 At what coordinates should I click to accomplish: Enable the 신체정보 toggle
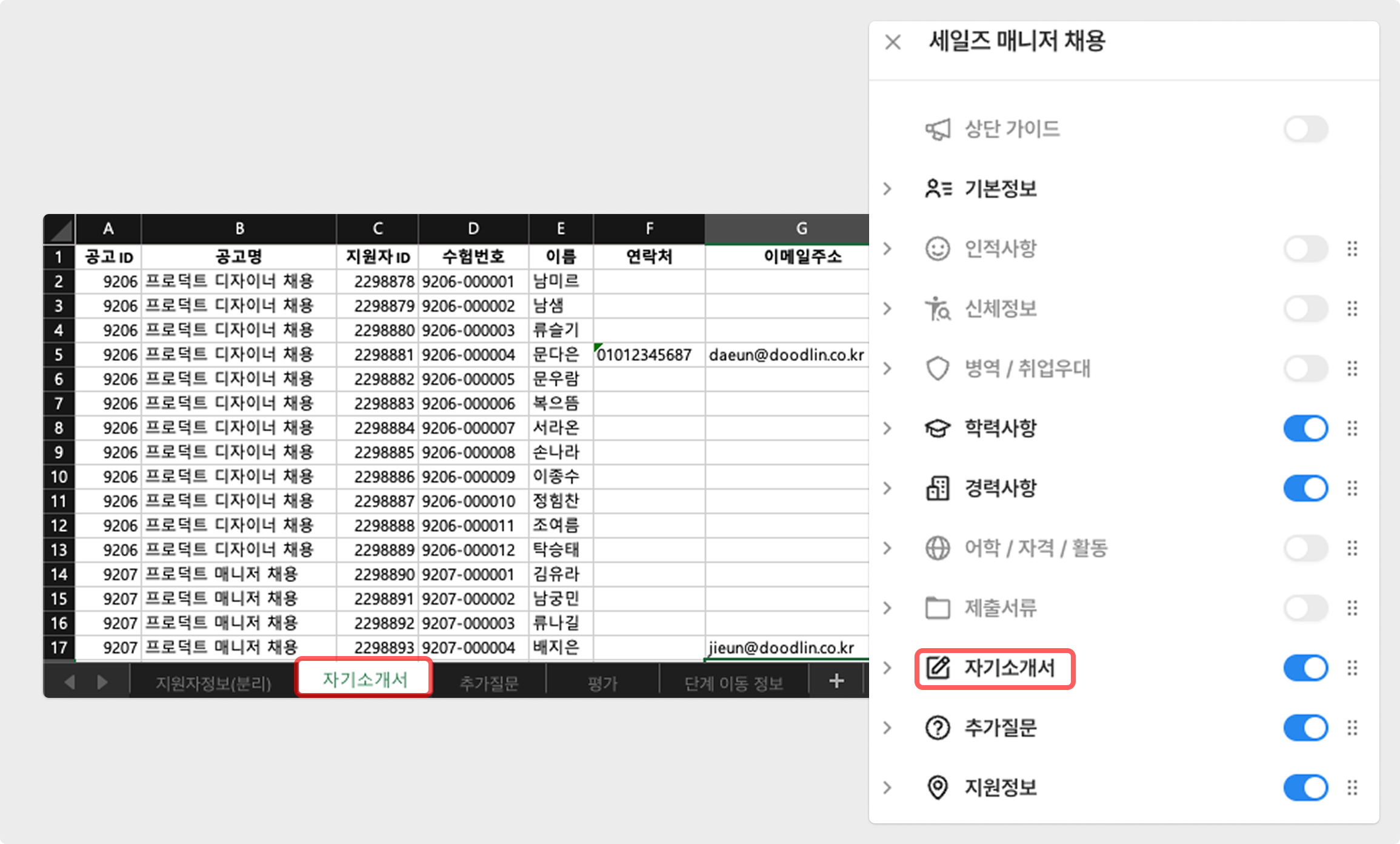pos(1305,309)
